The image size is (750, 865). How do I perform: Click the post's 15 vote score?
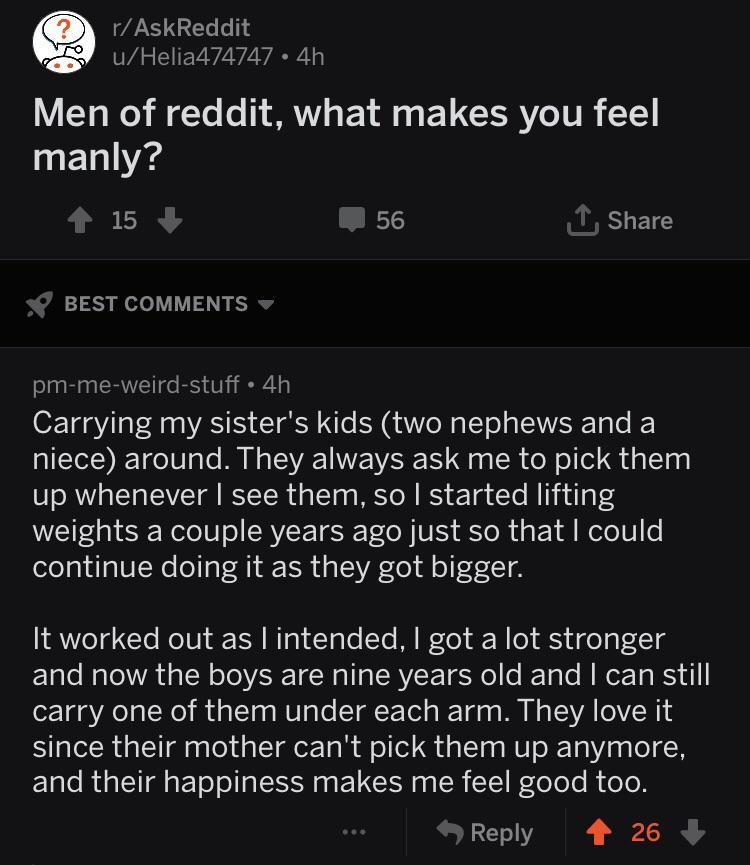coord(124,220)
